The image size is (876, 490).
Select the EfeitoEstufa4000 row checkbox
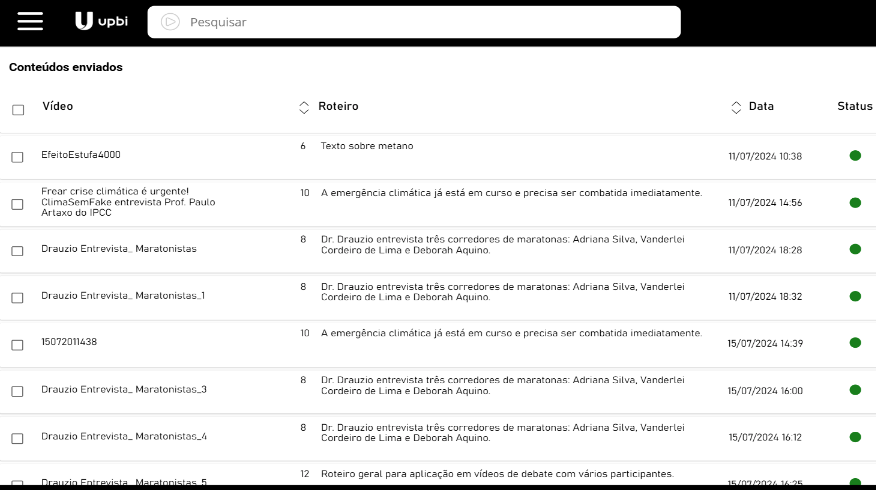coord(17,157)
